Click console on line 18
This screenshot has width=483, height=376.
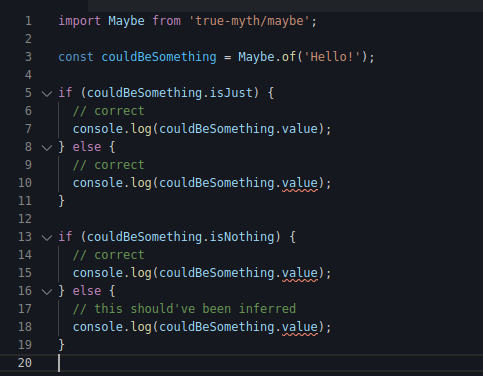(98, 327)
